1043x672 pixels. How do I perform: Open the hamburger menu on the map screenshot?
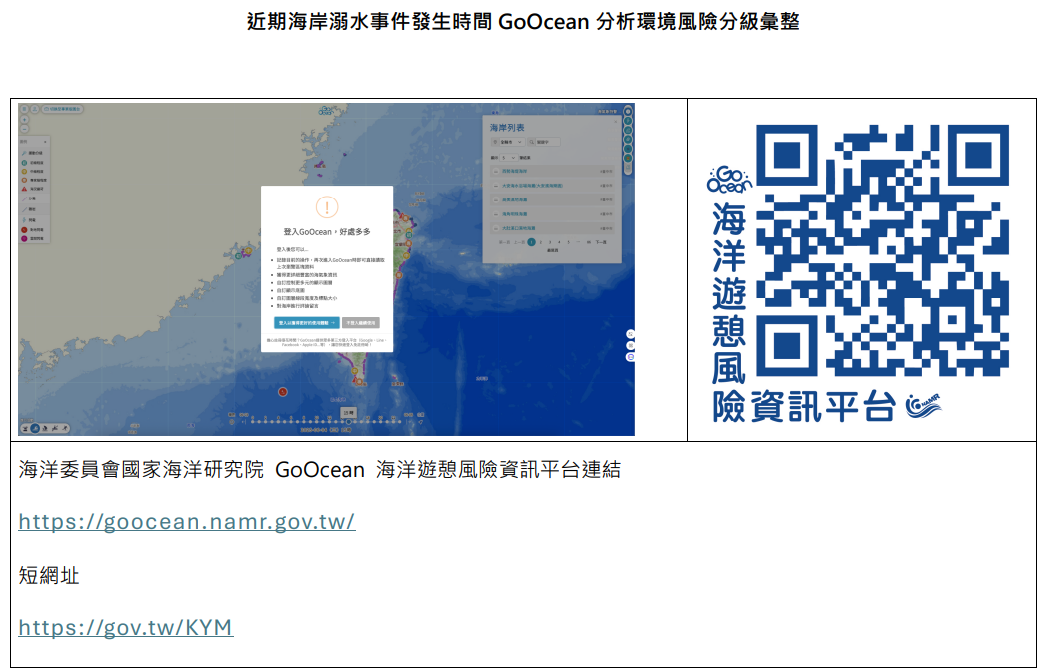click(25, 109)
